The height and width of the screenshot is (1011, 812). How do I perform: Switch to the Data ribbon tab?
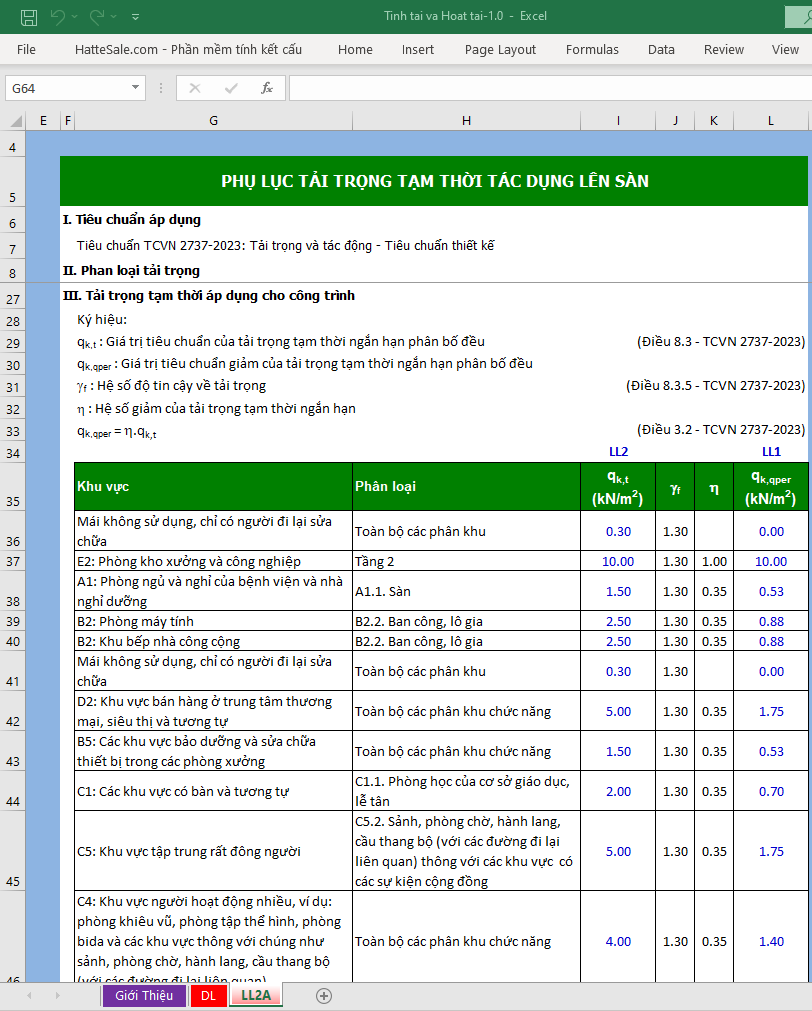(661, 50)
